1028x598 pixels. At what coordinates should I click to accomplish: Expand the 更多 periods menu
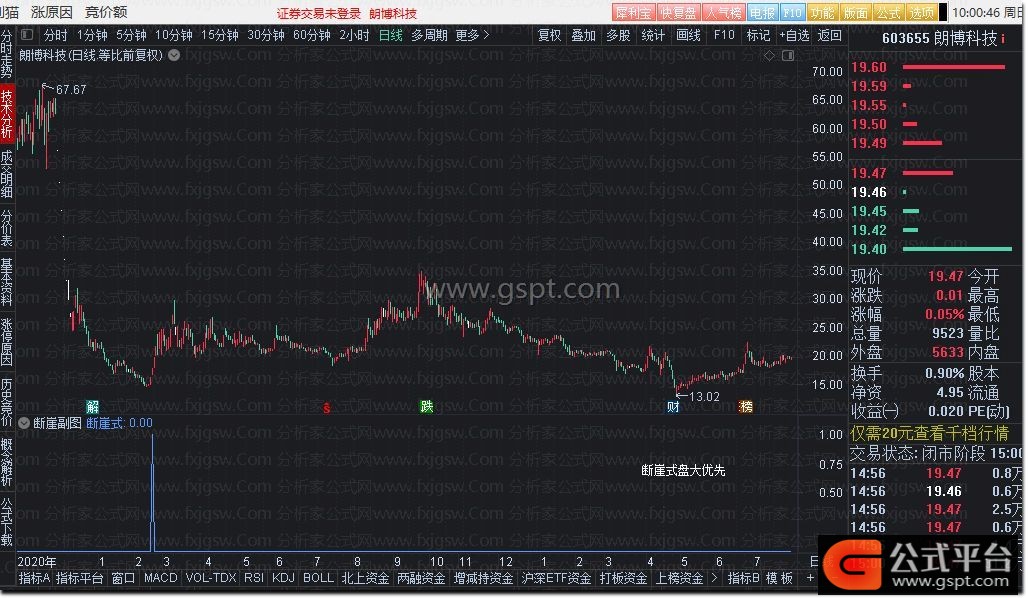pyautogui.click(x=472, y=35)
